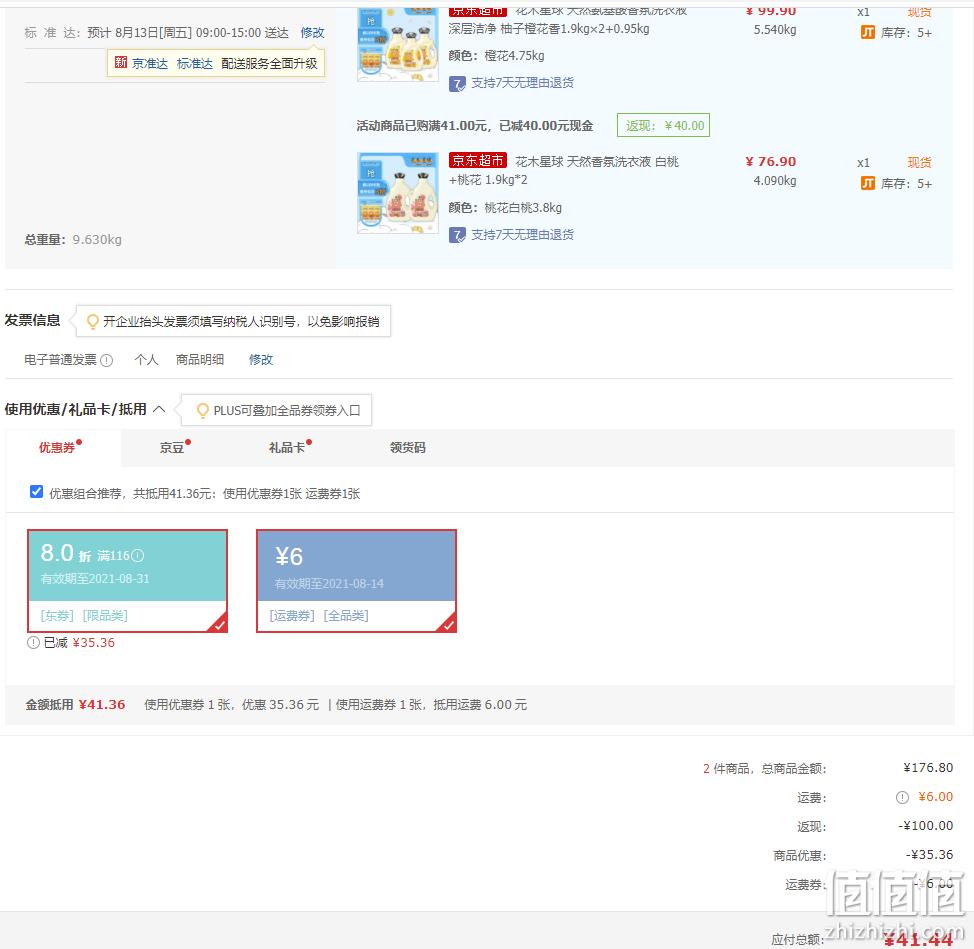Screen dimensions: 974x949
Task: Click the 返现: ¥40.00 badge
Action: [663, 125]
